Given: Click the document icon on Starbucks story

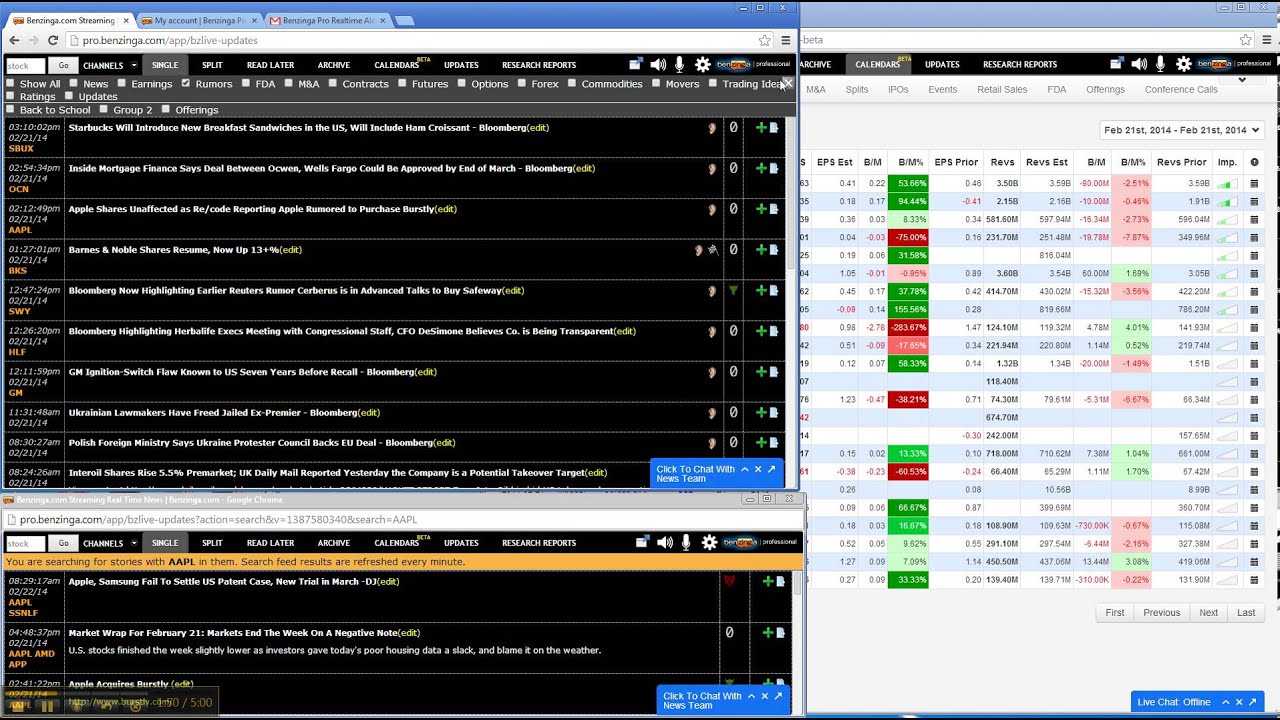Looking at the screenshot, I should (774, 128).
